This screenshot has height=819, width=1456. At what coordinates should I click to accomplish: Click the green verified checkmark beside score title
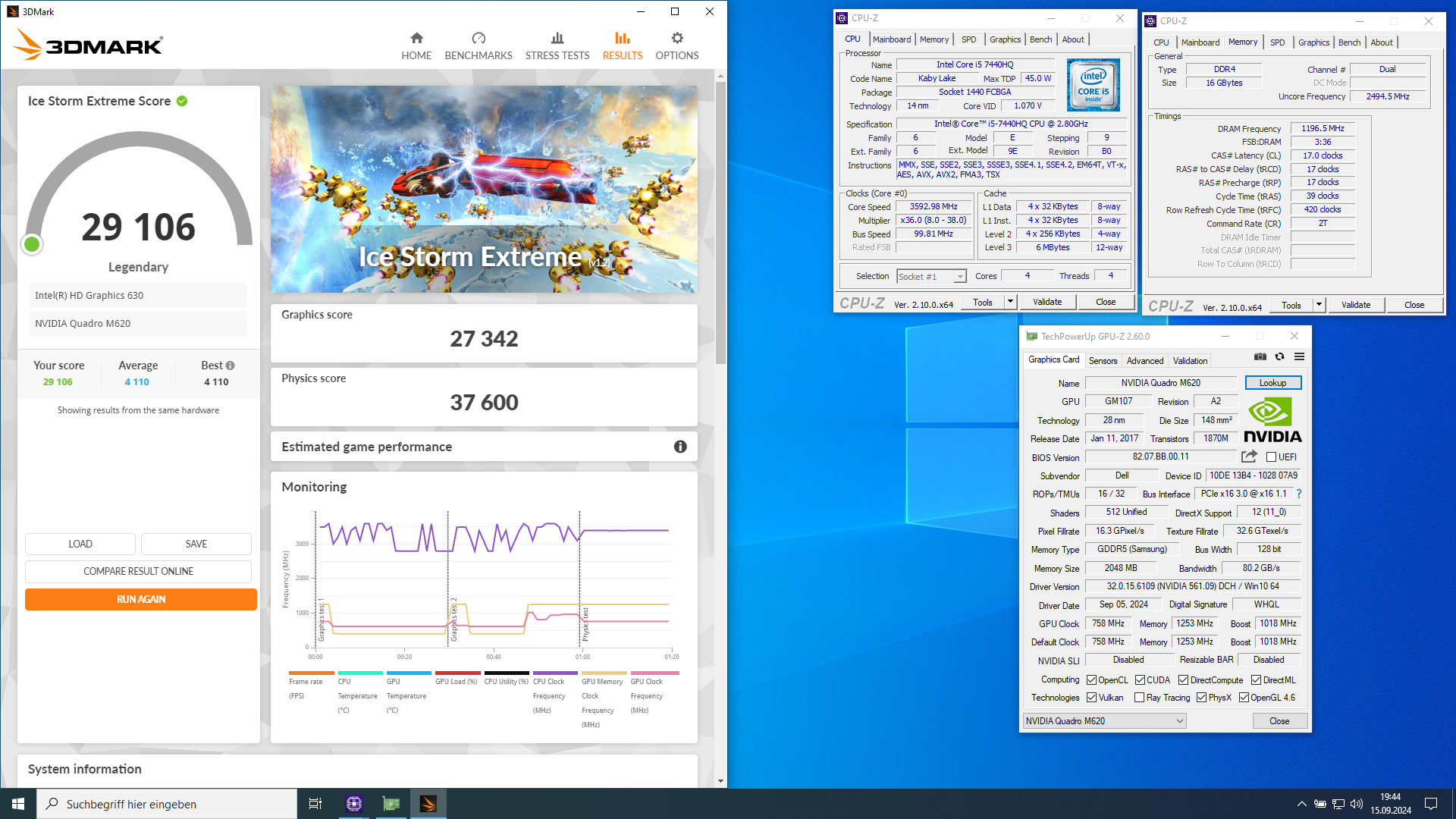pos(182,101)
